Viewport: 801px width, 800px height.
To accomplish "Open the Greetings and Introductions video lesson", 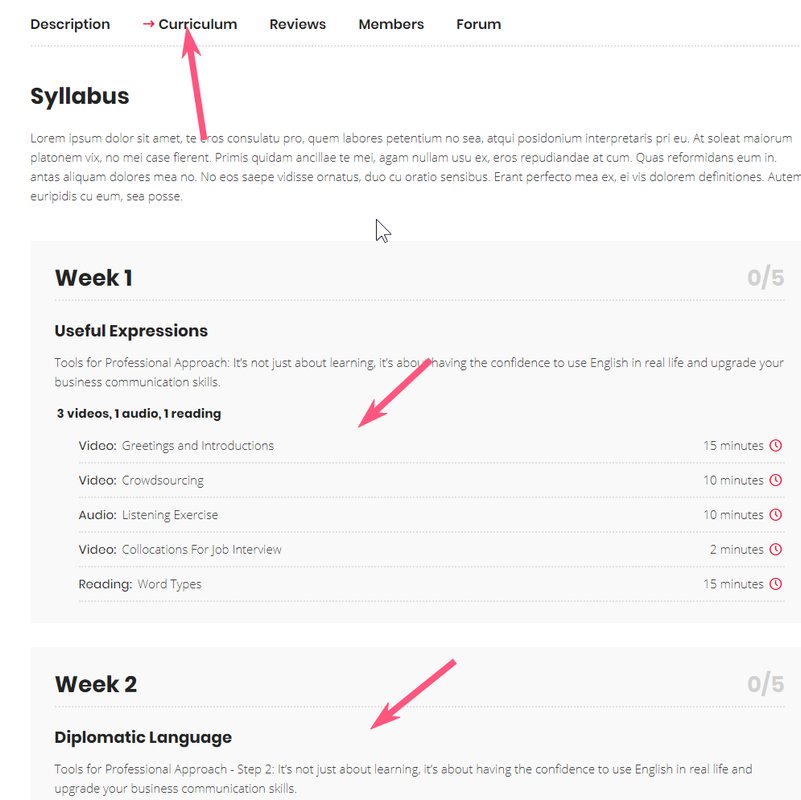I will point(197,445).
